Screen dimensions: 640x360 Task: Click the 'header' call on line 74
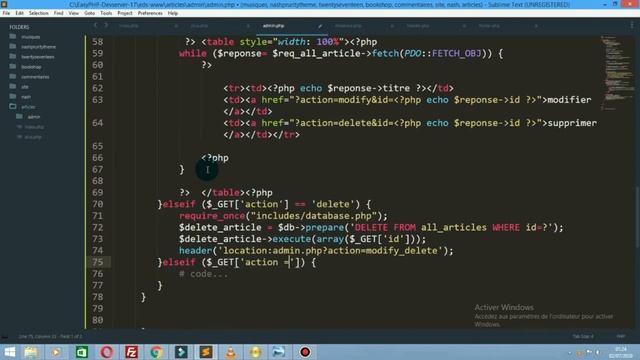(x=195, y=251)
